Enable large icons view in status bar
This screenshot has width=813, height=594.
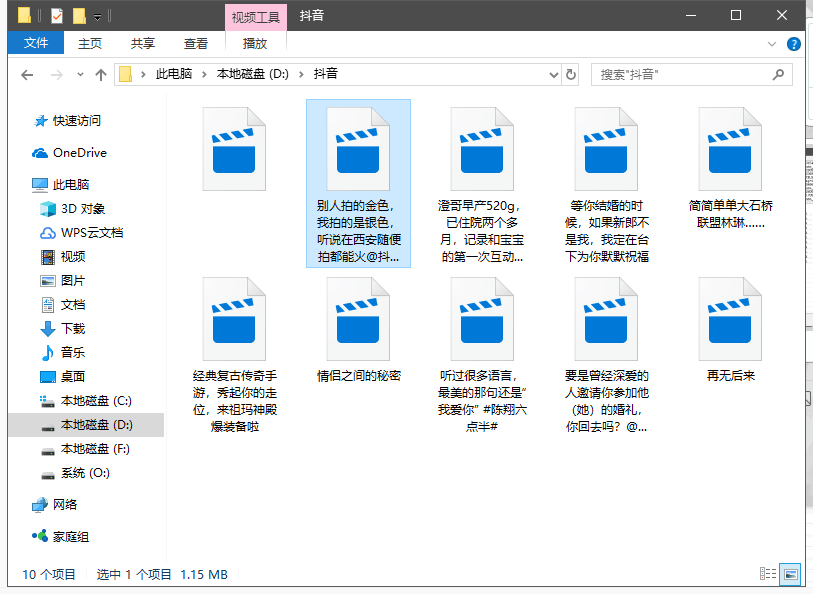pos(789,573)
